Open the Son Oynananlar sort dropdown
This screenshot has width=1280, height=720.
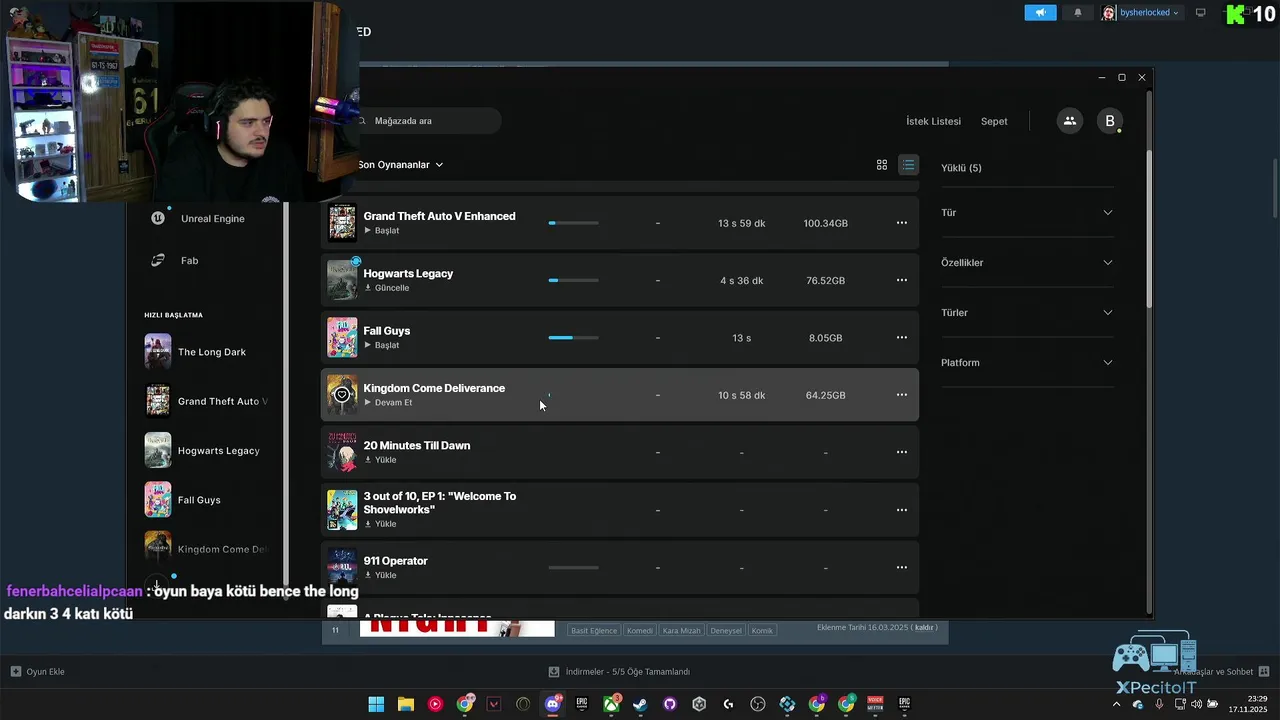[400, 165]
